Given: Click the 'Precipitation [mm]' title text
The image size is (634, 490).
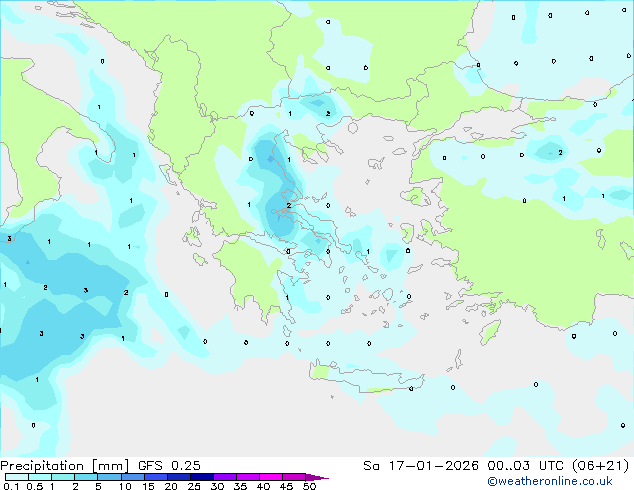Looking at the screenshot, I should (65, 466).
